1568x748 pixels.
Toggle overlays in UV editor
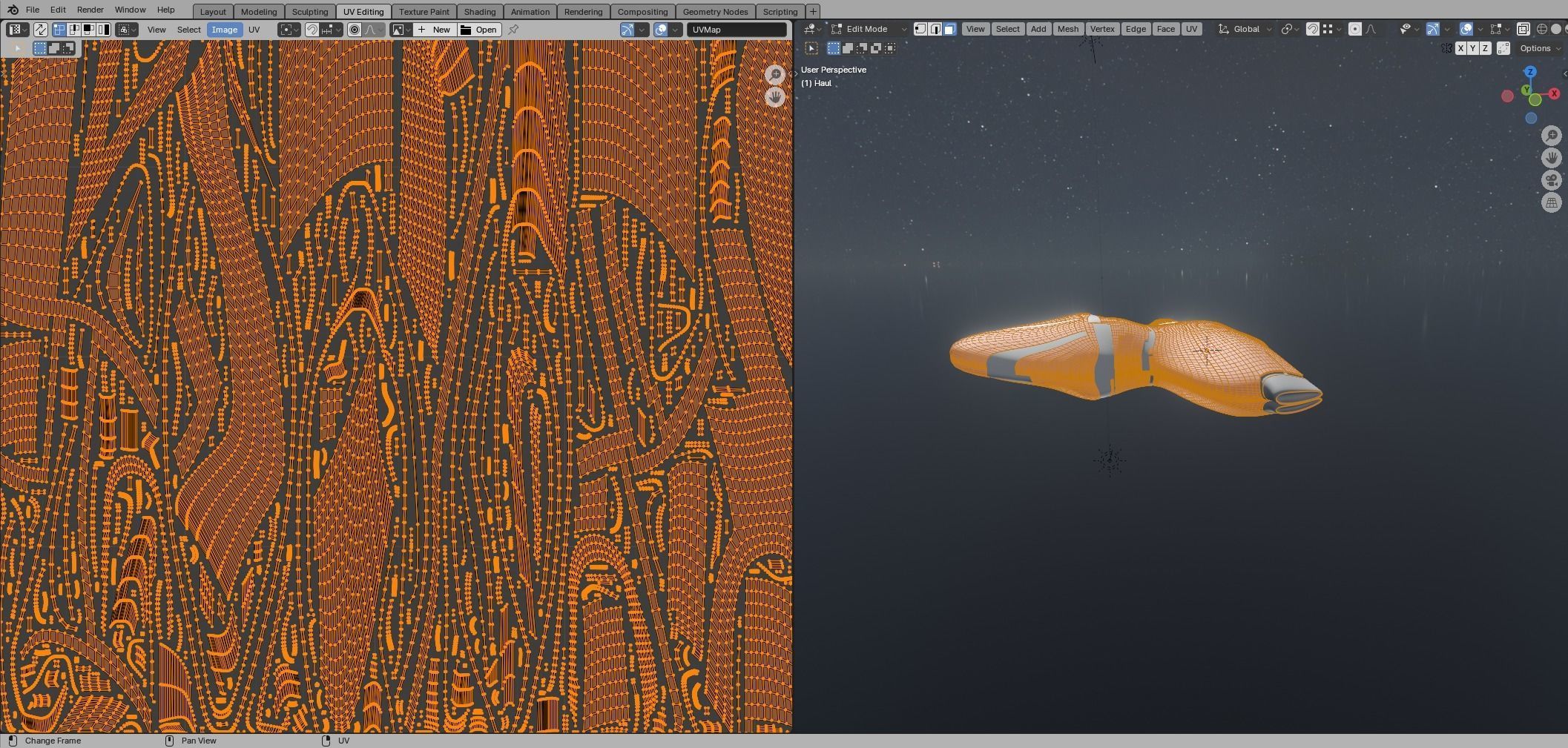661,30
